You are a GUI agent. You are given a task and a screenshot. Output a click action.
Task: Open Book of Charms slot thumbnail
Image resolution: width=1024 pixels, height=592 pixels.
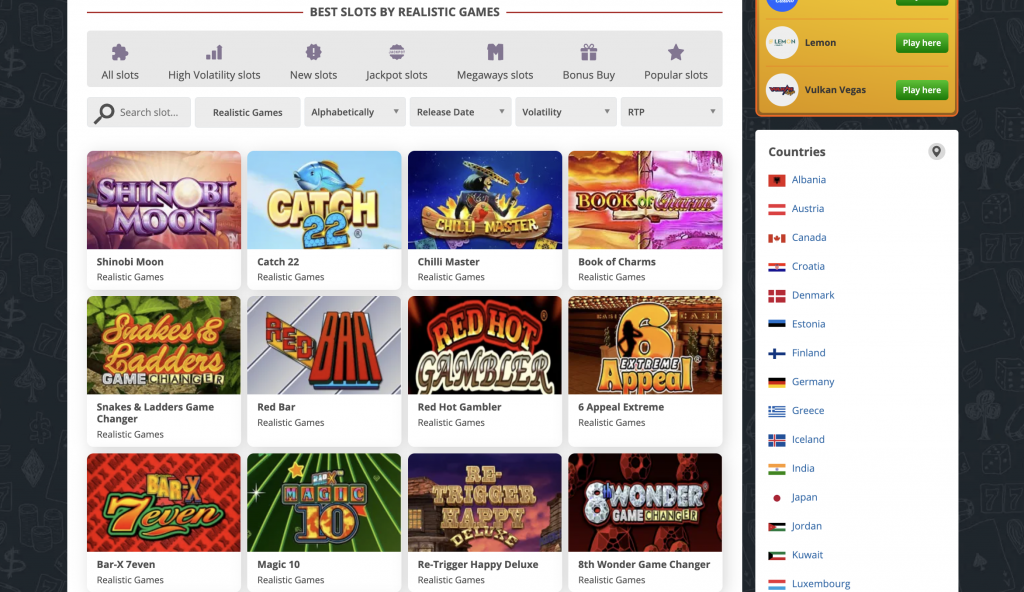[645, 200]
